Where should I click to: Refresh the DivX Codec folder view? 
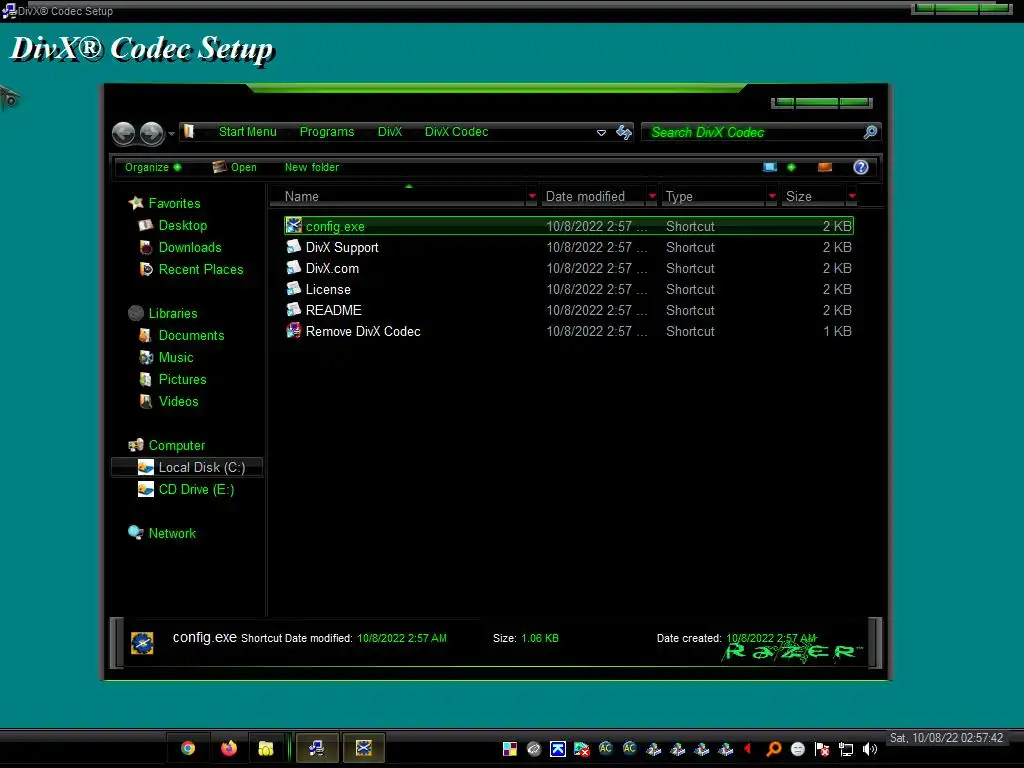(x=624, y=133)
